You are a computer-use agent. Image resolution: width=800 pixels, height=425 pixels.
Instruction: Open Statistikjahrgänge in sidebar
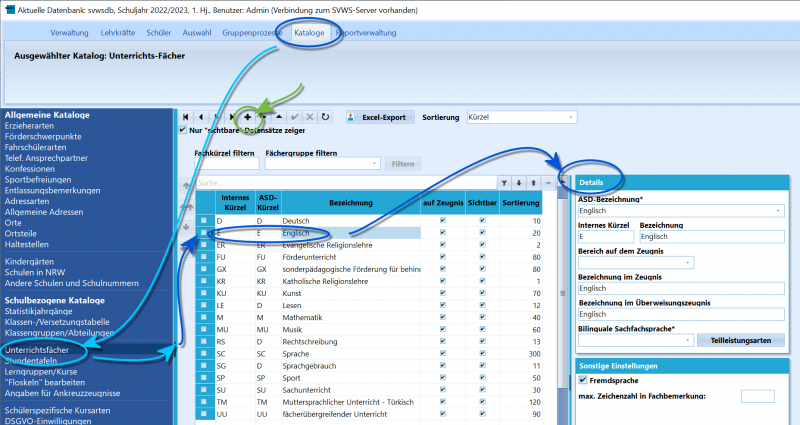point(38,311)
